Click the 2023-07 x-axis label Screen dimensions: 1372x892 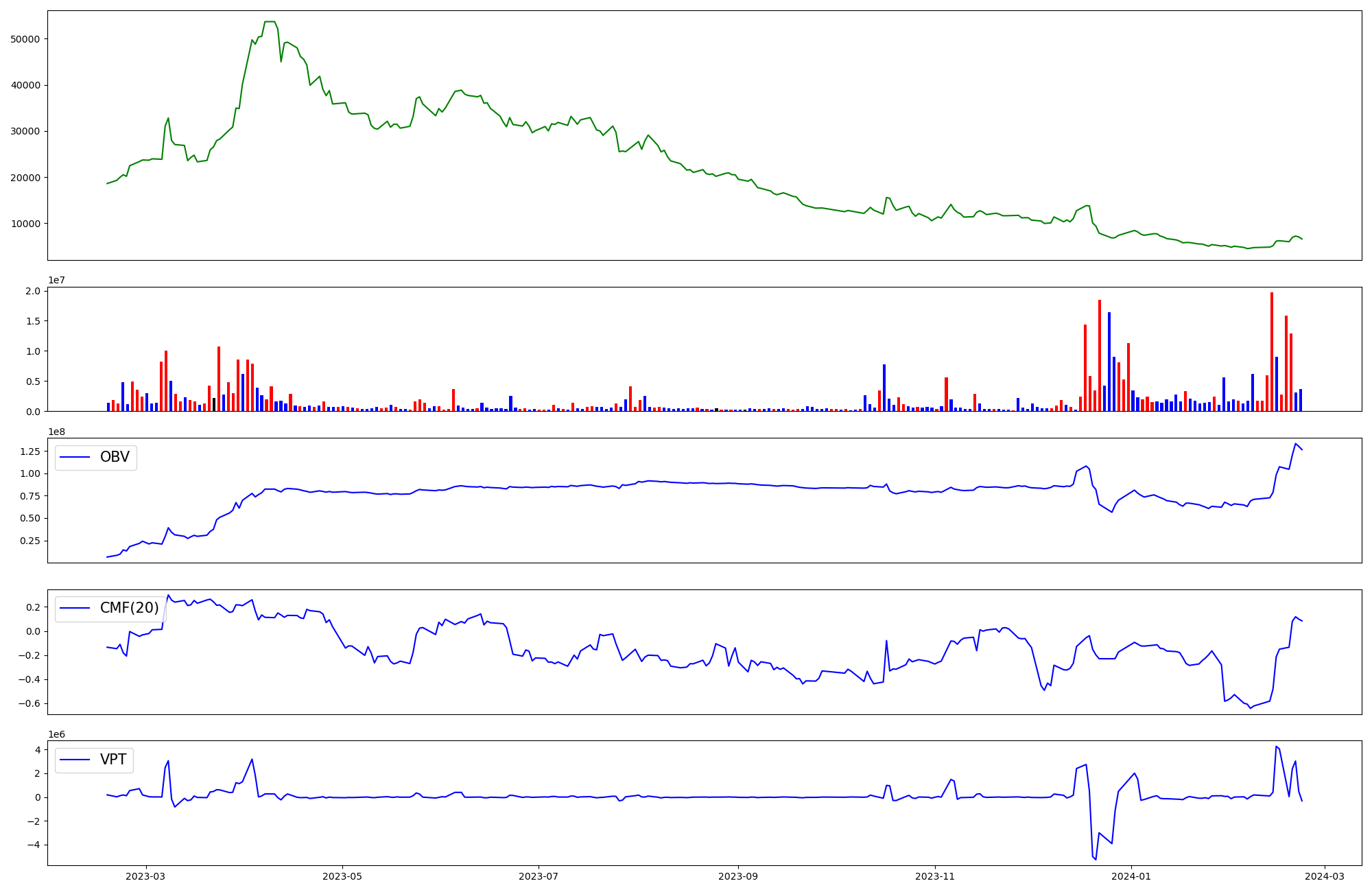(539, 876)
